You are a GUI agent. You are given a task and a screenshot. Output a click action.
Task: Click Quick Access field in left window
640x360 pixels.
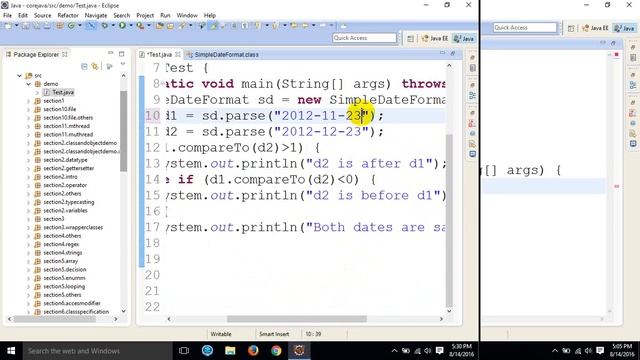364,38
